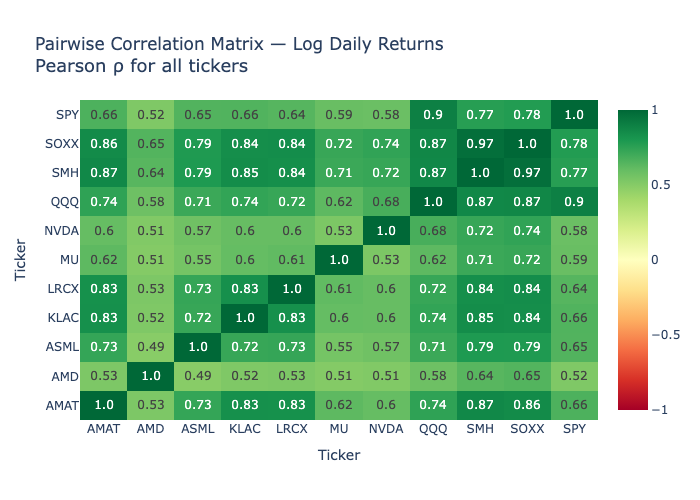
Task: Click the NVDA label on the x-axis
Action: [x=386, y=427]
